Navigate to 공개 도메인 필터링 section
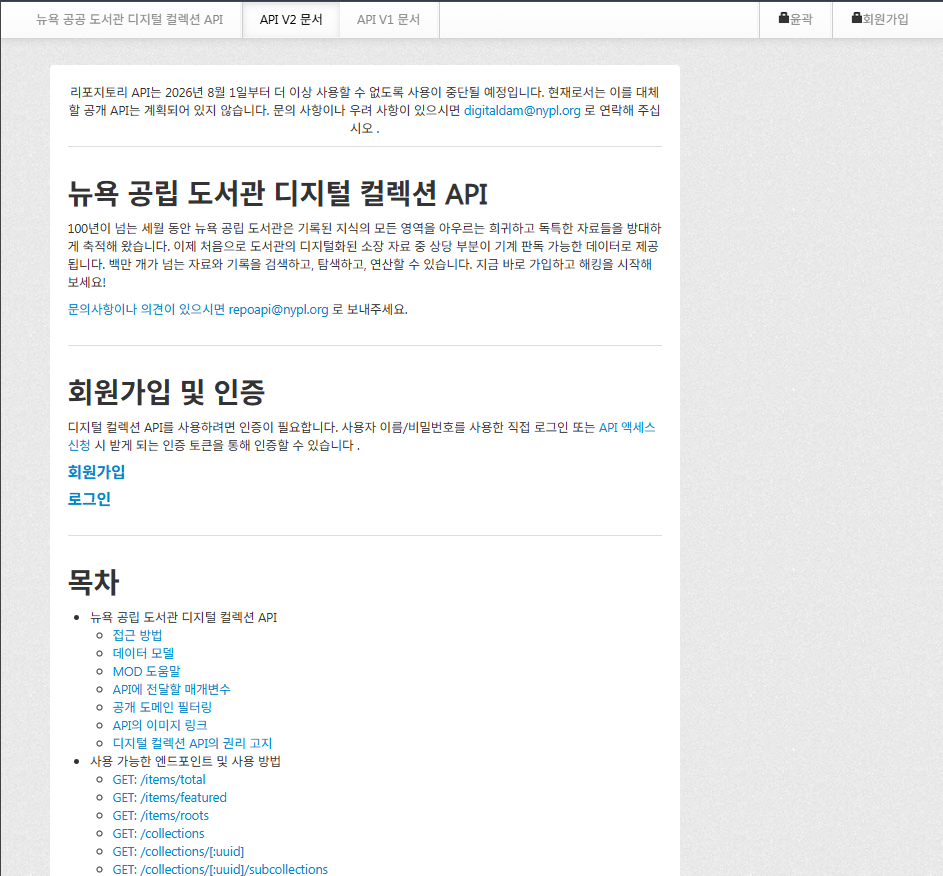The height and width of the screenshot is (876, 943). pos(162,707)
